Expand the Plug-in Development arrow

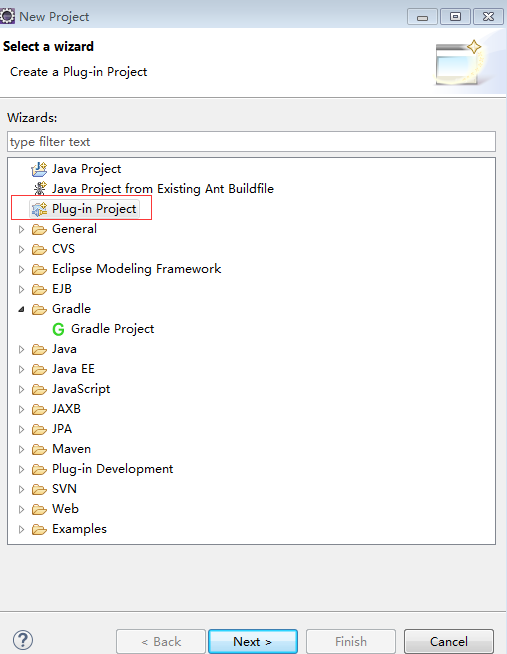pyautogui.click(x=21, y=469)
